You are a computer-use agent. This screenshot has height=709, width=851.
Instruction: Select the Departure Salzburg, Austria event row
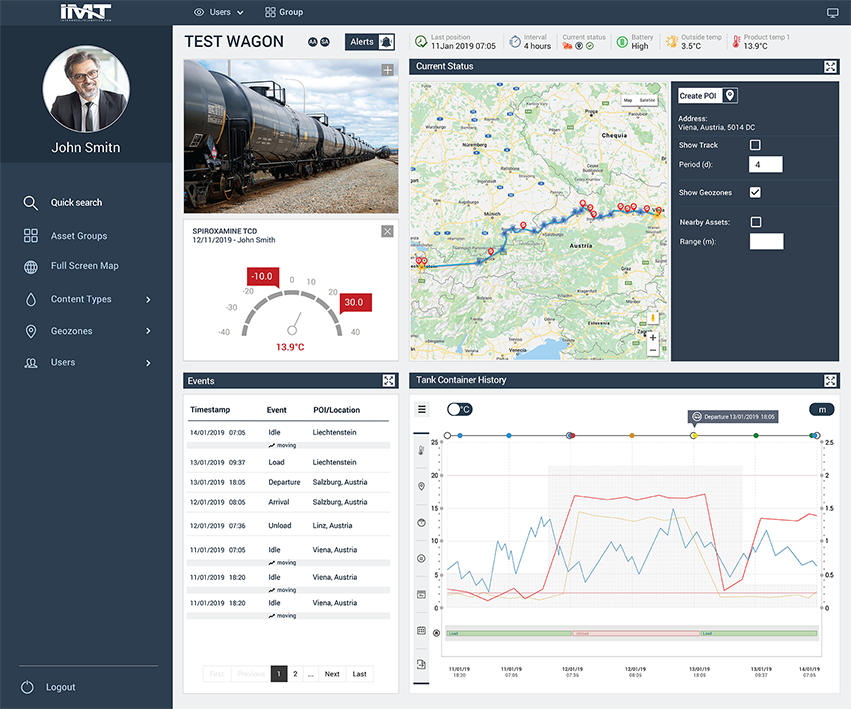click(x=288, y=482)
